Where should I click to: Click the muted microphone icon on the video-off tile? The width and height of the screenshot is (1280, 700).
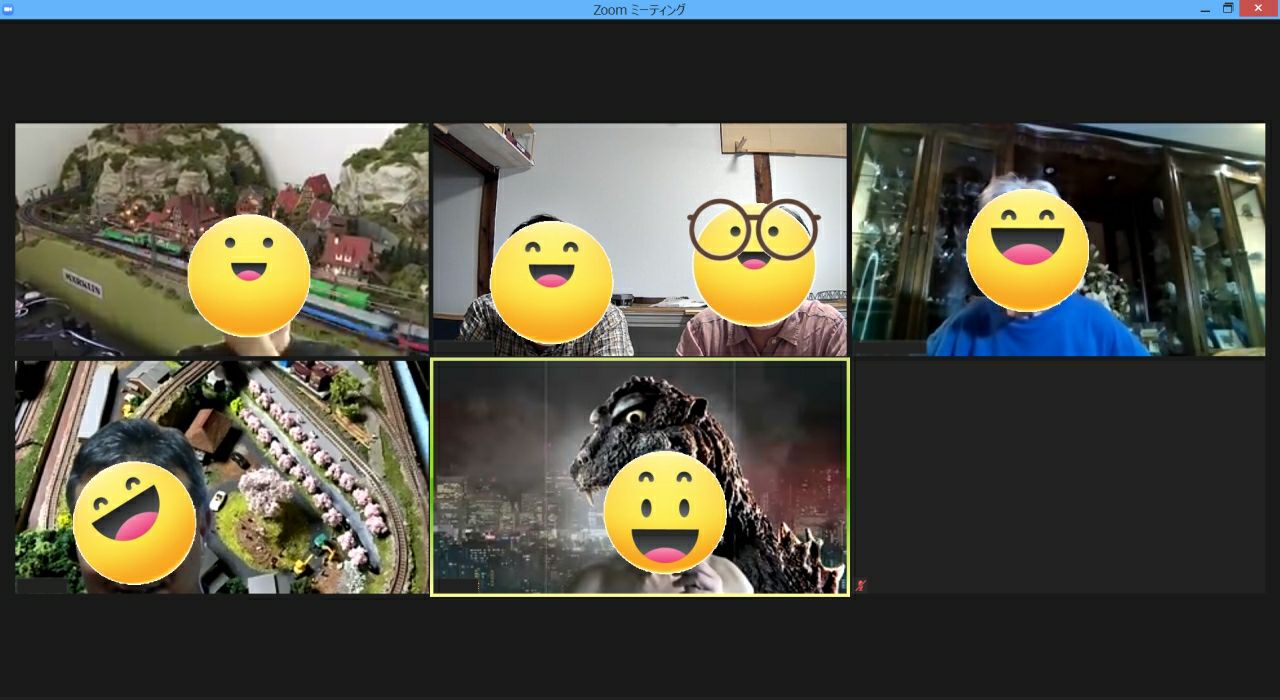[861, 586]
